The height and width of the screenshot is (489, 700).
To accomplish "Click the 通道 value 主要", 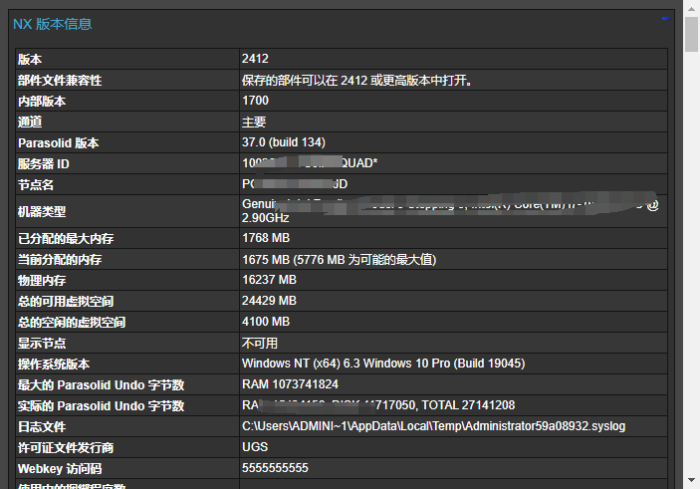I will (254, 122).
